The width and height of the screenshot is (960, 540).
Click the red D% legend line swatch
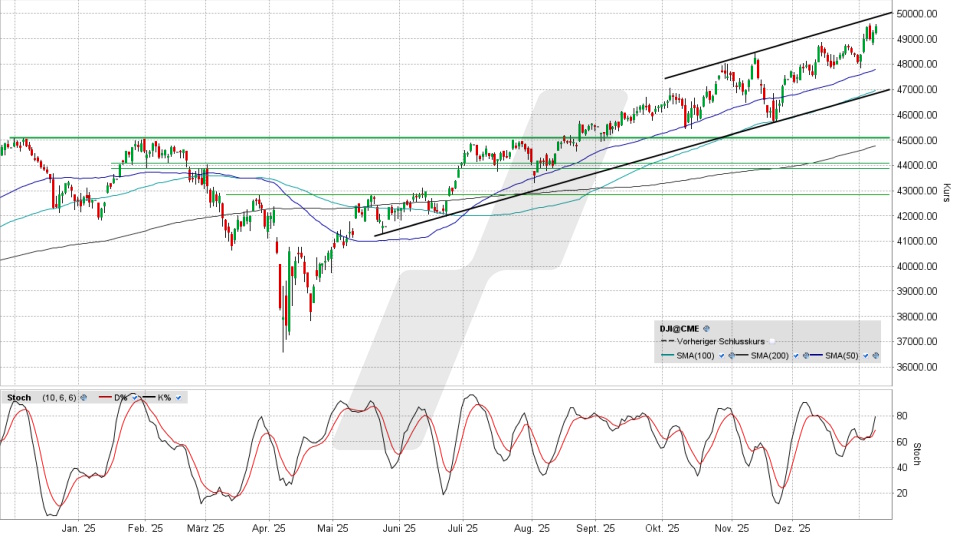[x=105, y=397]
